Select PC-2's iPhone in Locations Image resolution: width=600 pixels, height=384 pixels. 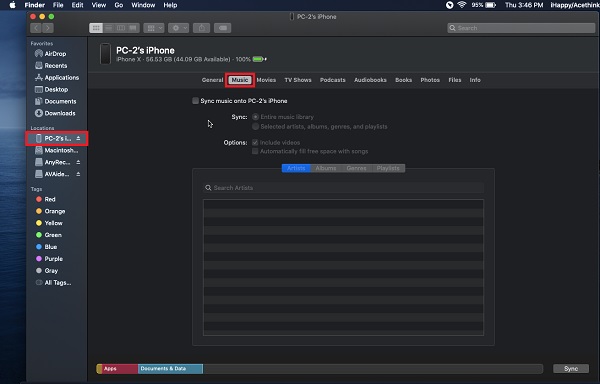[57, 138]
